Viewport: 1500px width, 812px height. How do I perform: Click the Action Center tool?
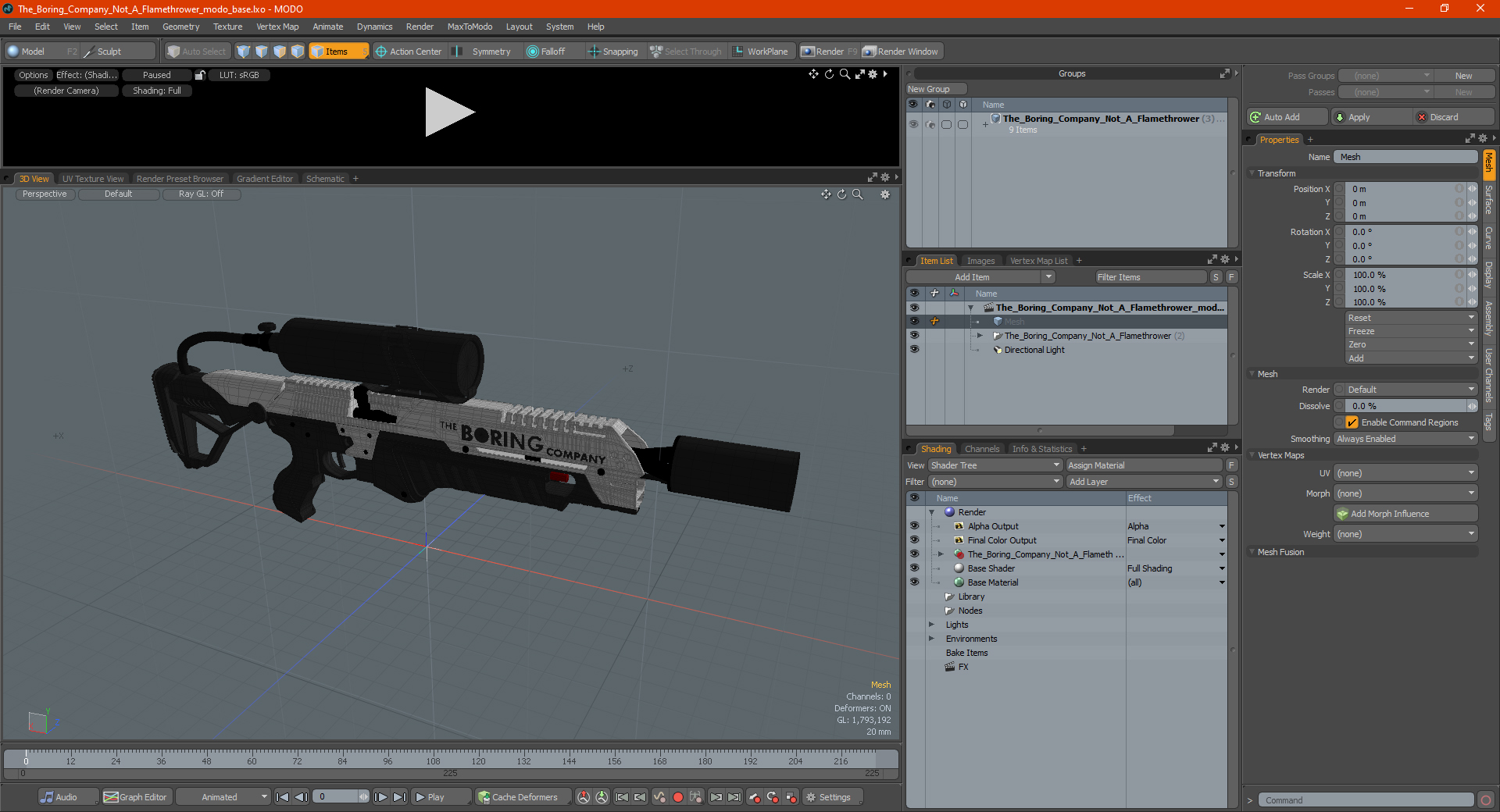408,52
